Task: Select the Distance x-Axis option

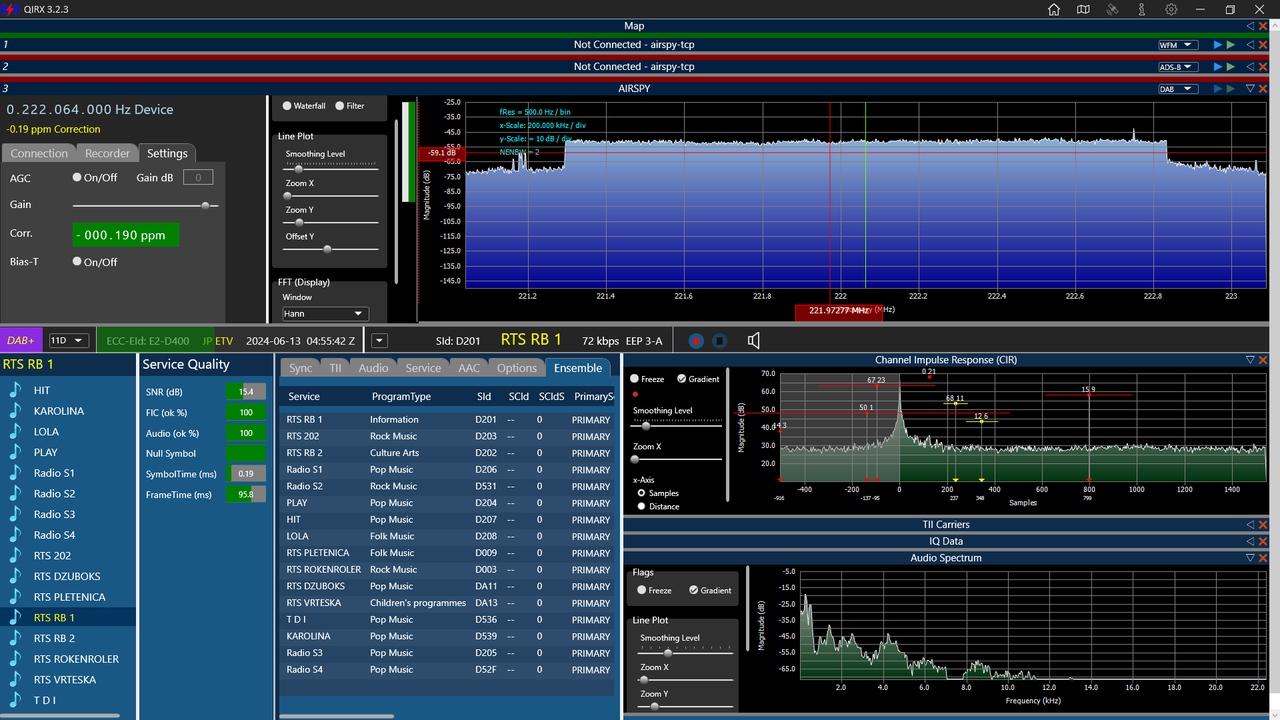Action: click(x=641, y=506)
